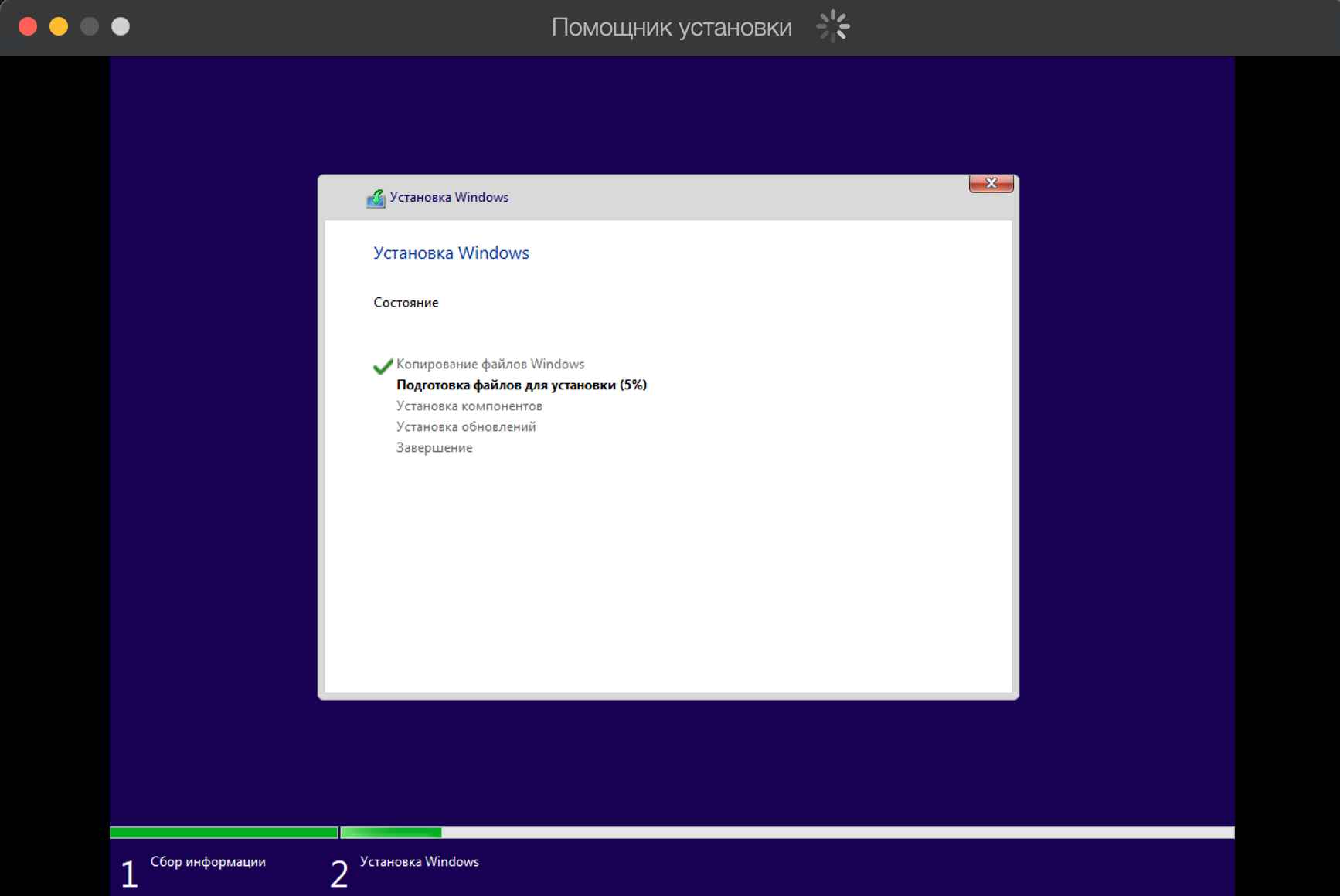
Task: Select the Установка компонентов step
Action: tap(469, 406)
